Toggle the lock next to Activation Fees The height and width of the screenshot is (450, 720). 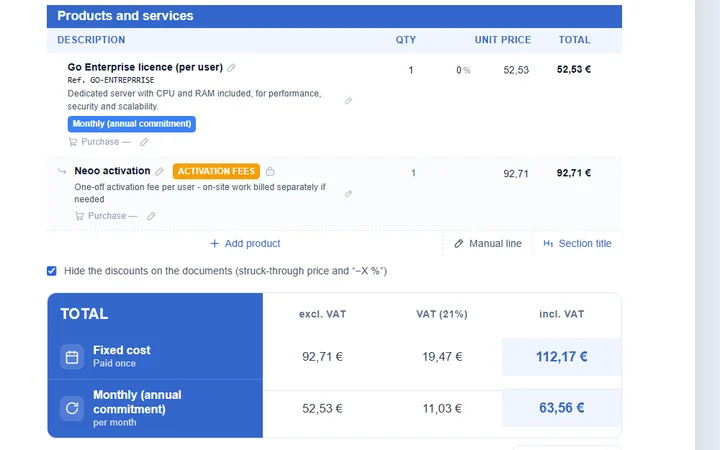[270, 171]
